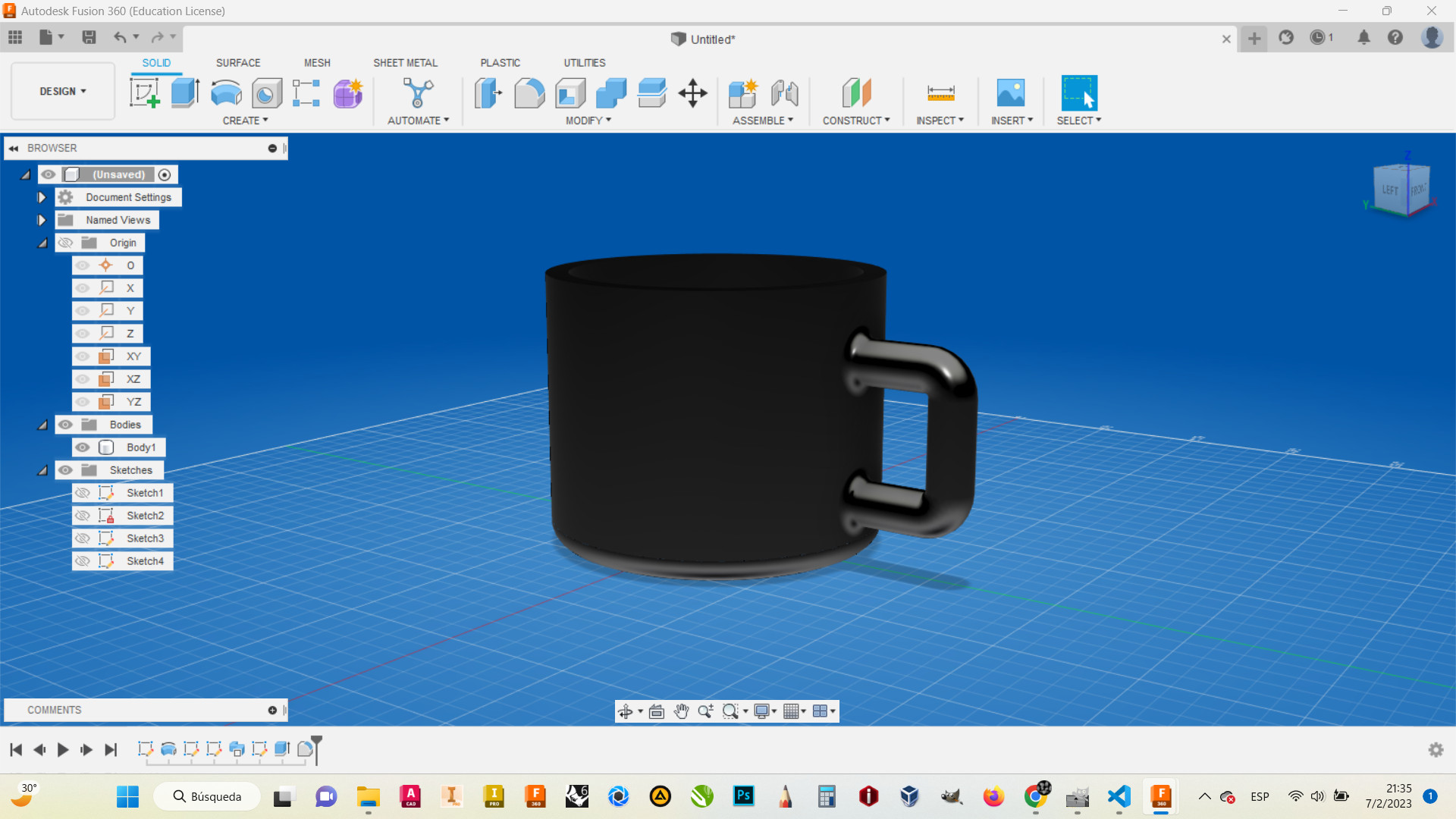1456x819 pixels.
Task: Select the last fillet feature in timeline
Action: (305, 749)
